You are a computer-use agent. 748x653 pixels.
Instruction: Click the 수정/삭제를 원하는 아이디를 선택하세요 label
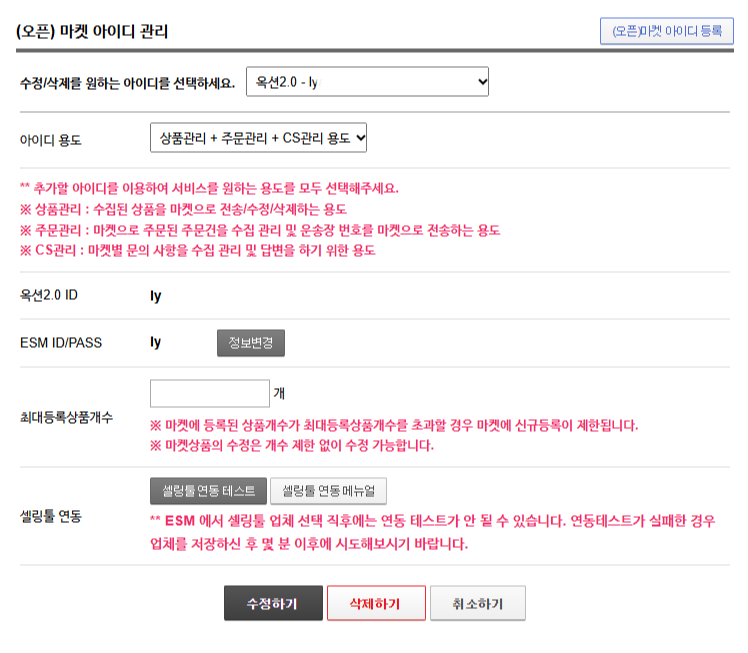(x=127, y=83)
